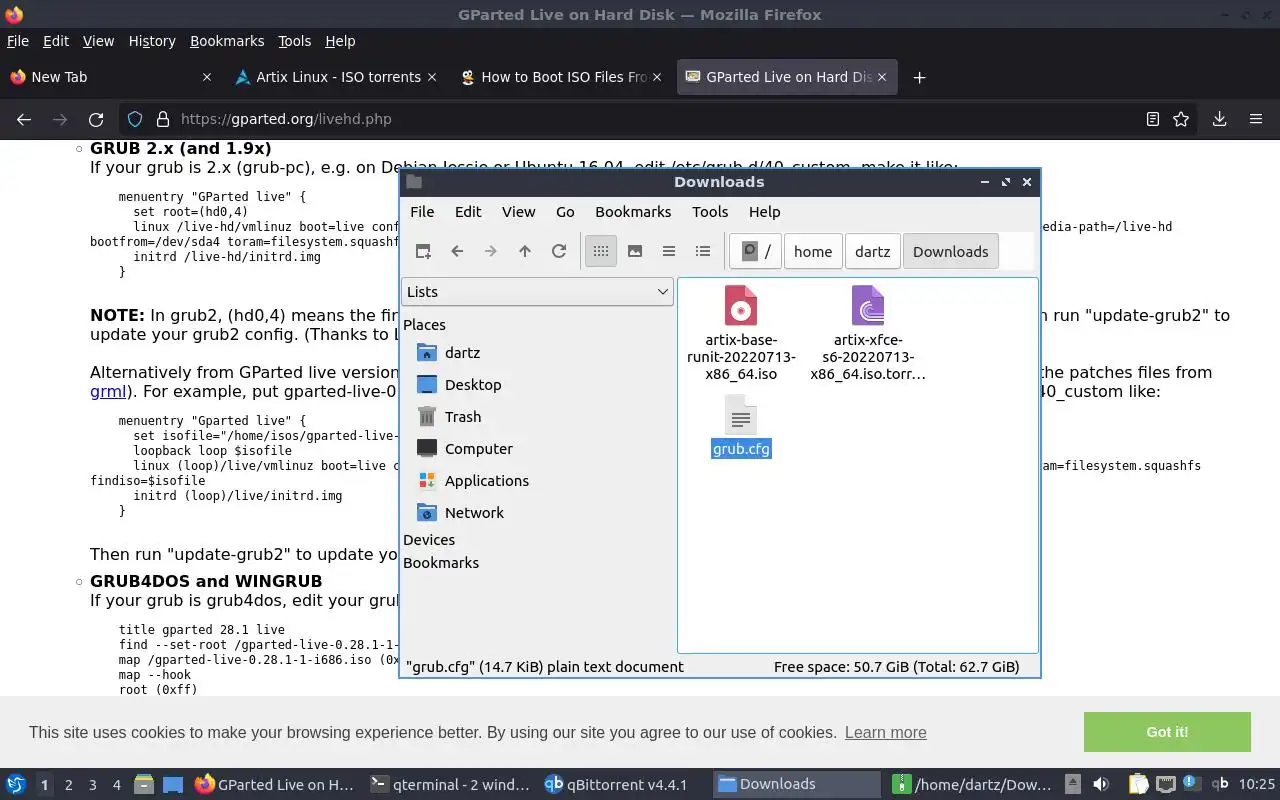Go to the dartz path button
Screen dimensions: 1280x800
coord(872,251)
